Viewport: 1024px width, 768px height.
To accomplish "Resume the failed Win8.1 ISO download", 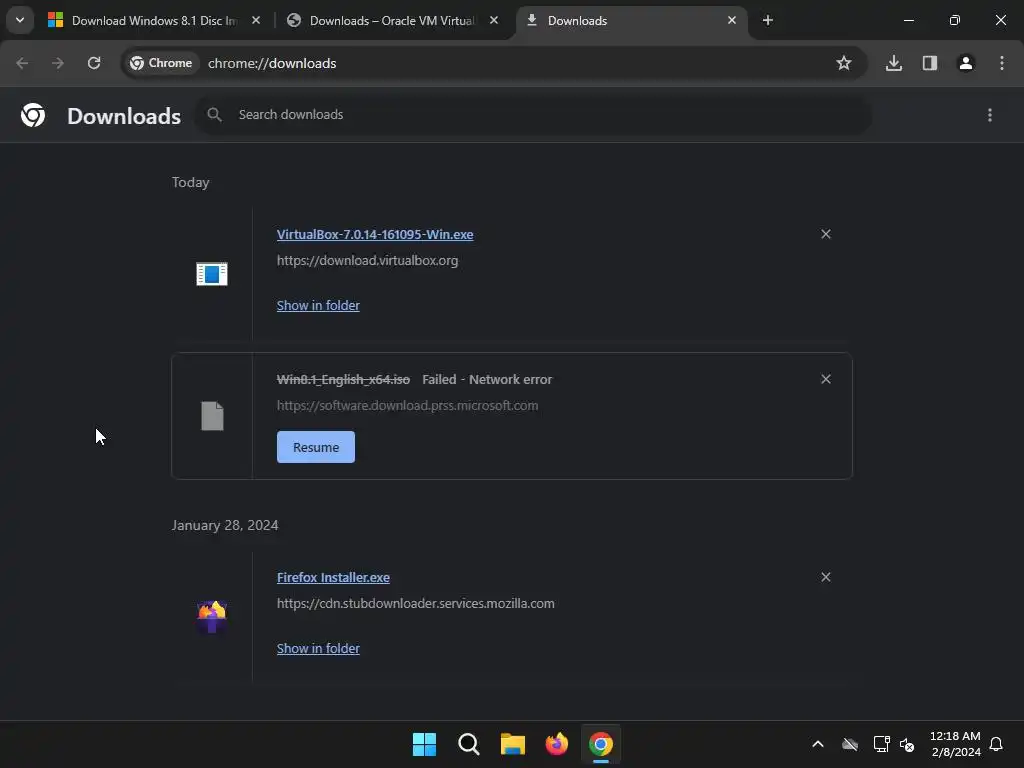I will coord(315,447).
